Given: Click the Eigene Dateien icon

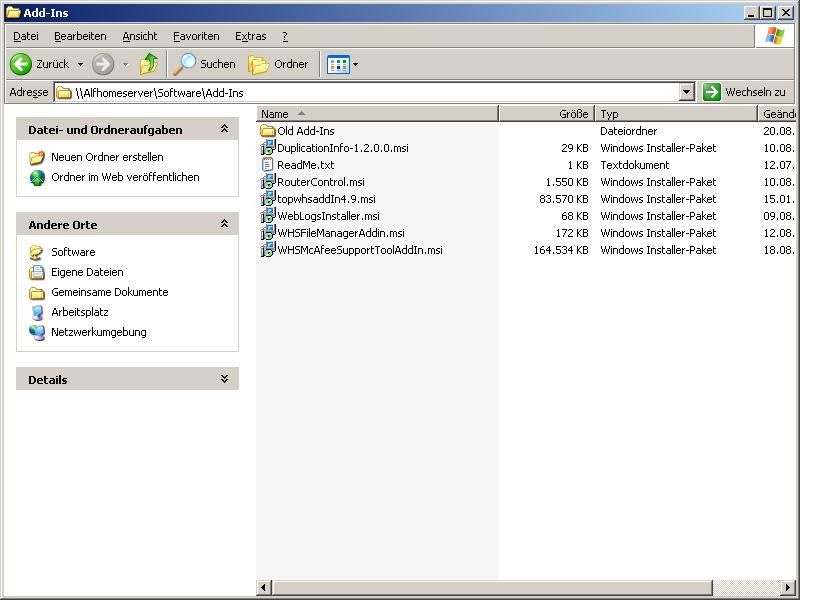Looking at the screenshot, I should point(37,272).
